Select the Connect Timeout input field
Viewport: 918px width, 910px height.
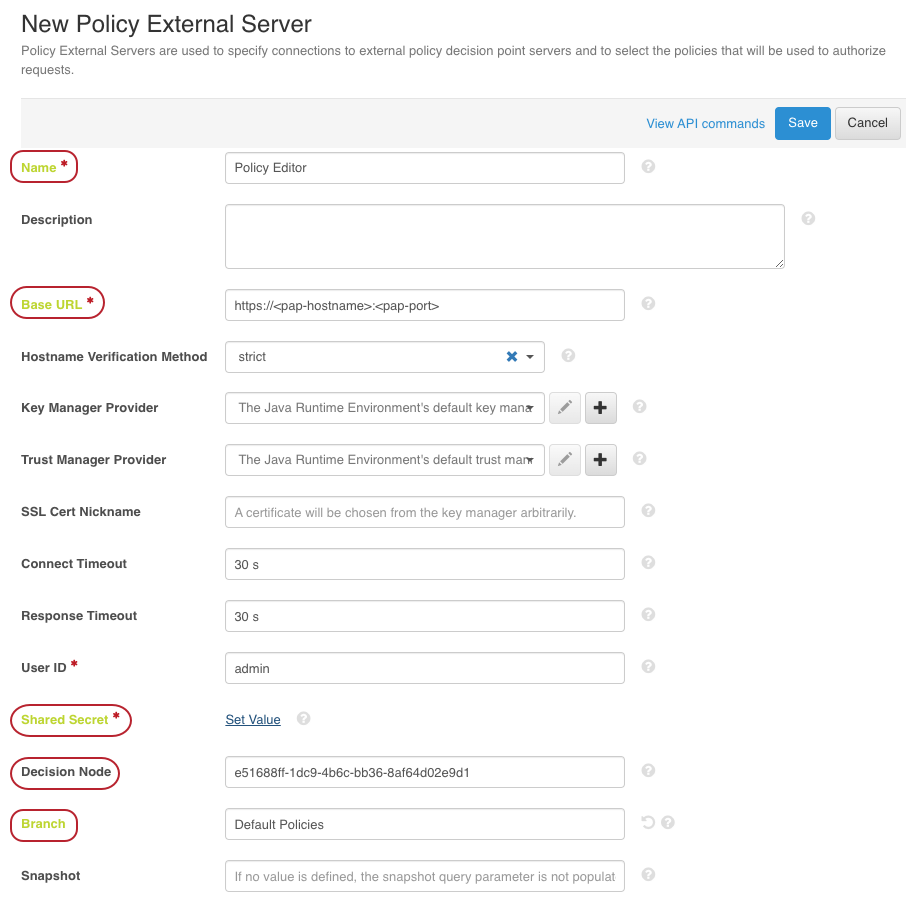(x=424, y=564)
